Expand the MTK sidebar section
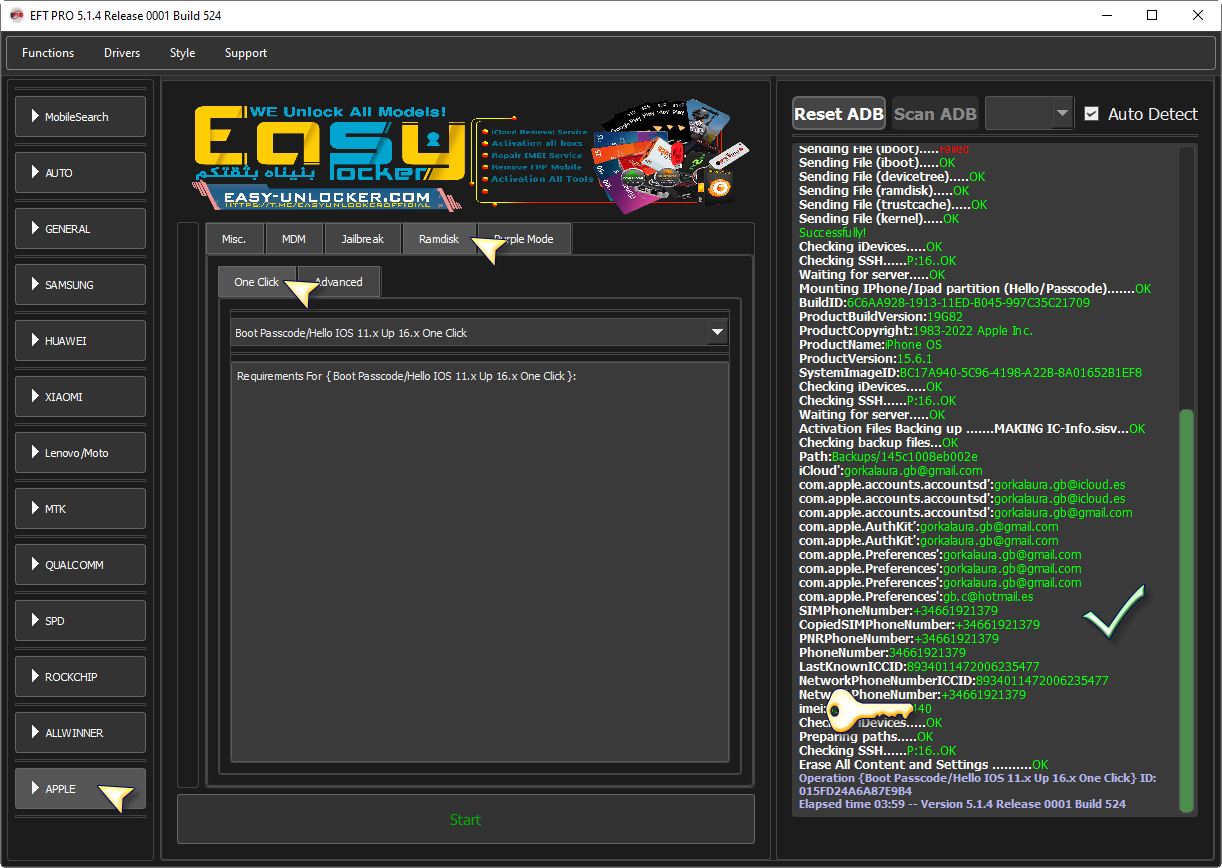Viewport: 1222px width, 868px height. pos(81,509)
